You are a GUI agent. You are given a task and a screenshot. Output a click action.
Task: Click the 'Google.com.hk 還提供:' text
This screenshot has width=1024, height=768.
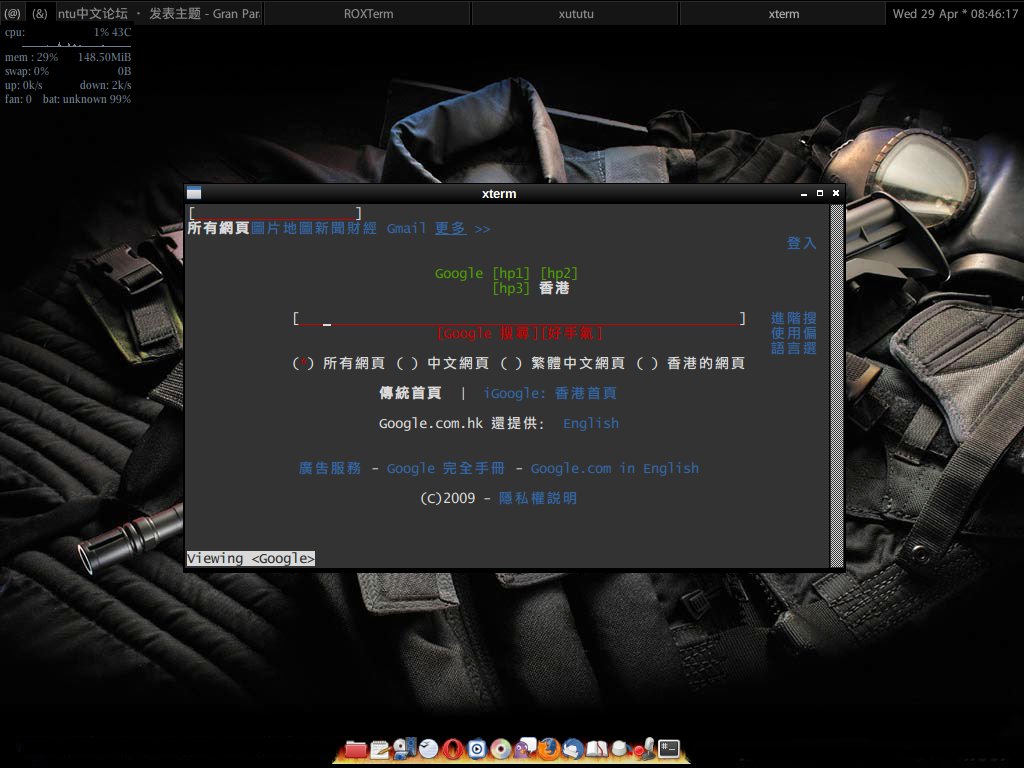point(462,423)
